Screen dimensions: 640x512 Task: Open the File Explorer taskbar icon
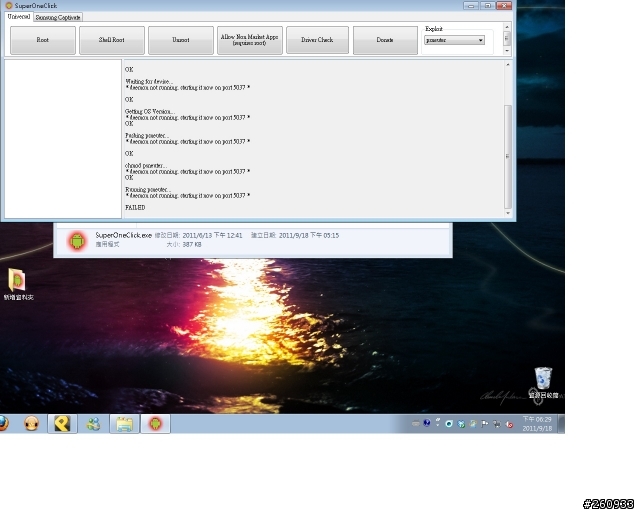click(x=124, y=424)
